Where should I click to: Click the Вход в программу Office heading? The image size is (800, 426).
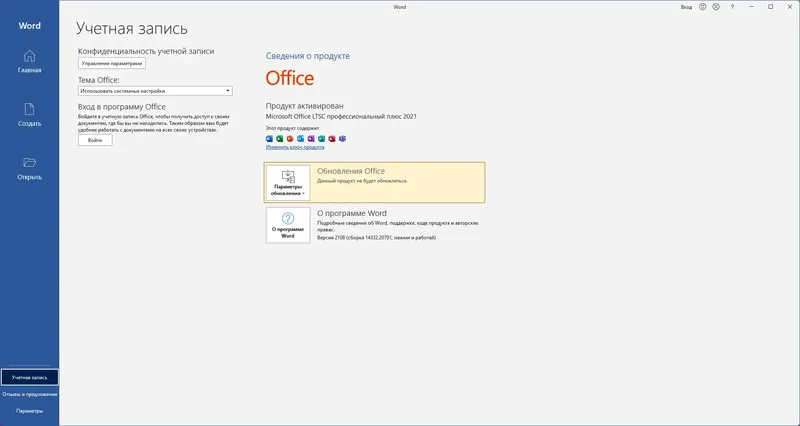coord(122,107)
